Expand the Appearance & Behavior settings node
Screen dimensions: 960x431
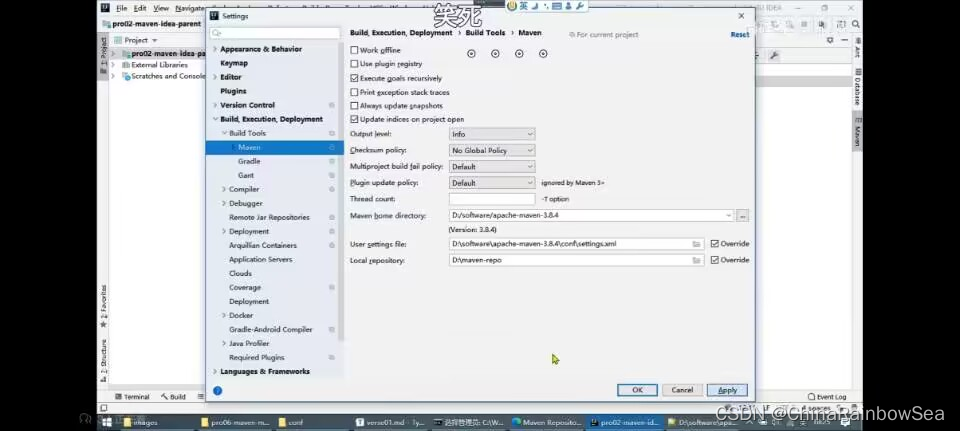click(x=215, y=49)
